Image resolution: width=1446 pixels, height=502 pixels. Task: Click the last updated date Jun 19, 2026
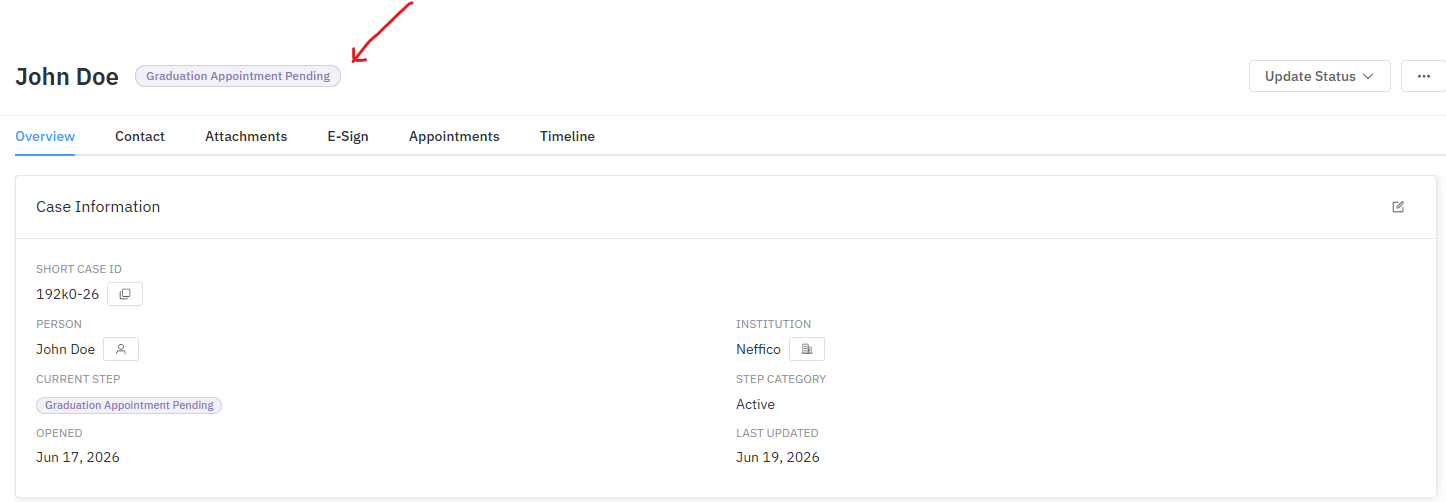778,457
